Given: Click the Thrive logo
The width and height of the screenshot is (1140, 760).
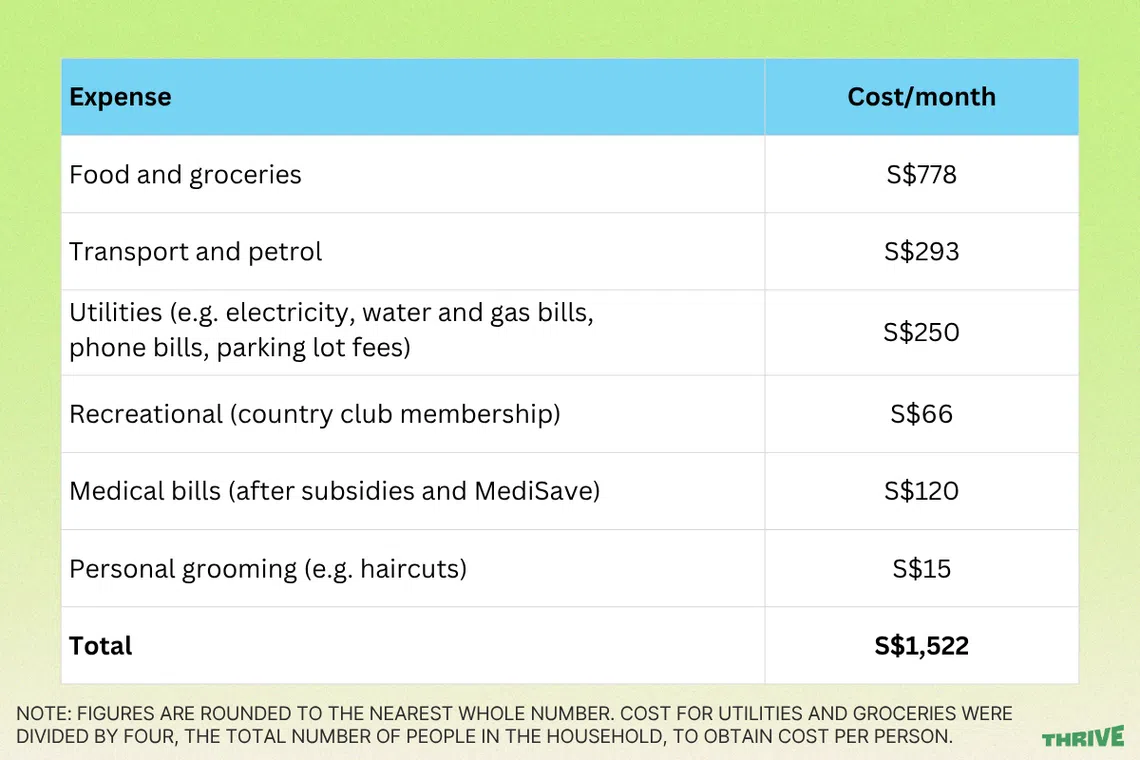Looking at the screenshot, I should 1082,738.
